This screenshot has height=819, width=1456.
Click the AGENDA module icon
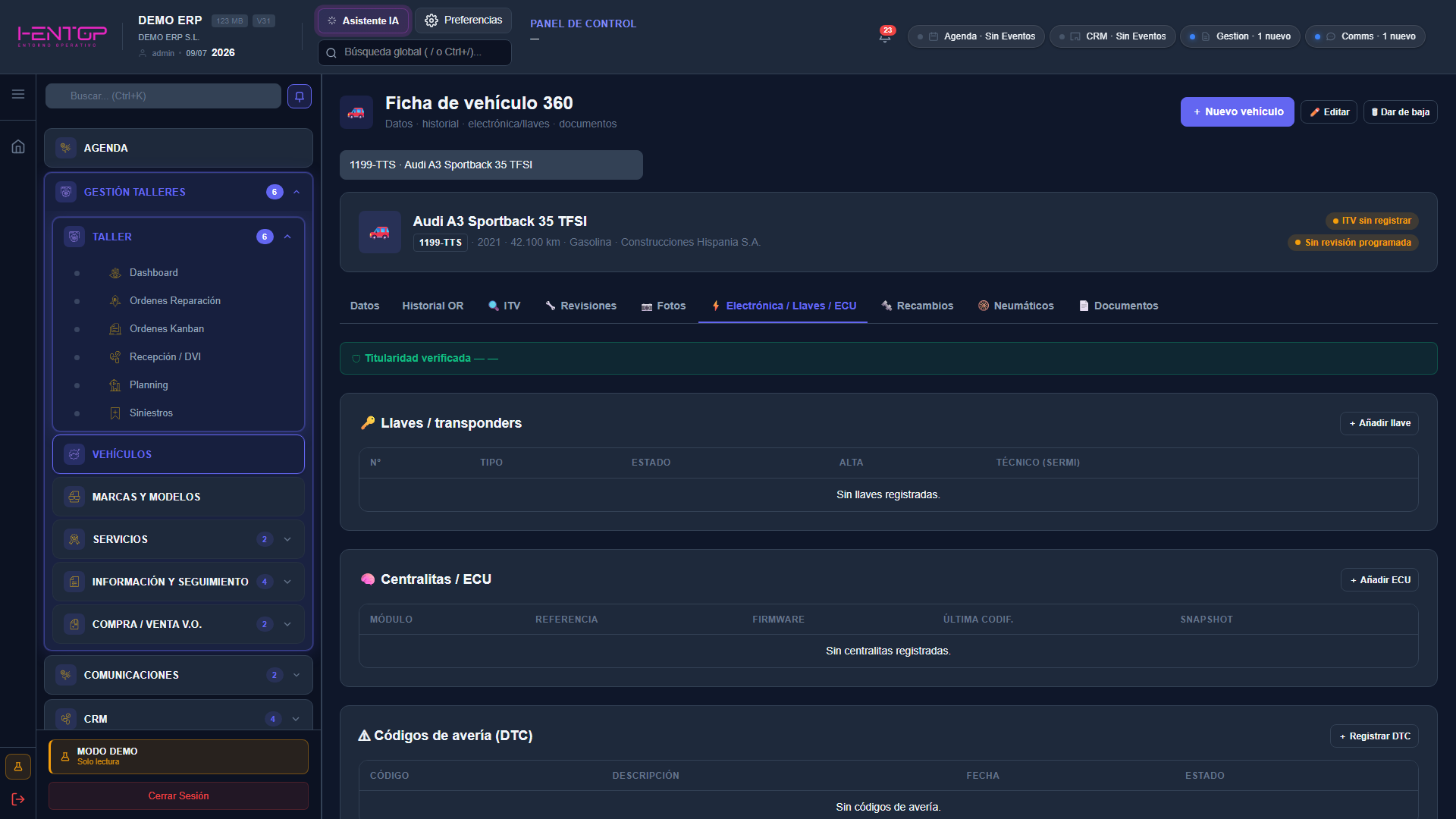pos(66,148)
